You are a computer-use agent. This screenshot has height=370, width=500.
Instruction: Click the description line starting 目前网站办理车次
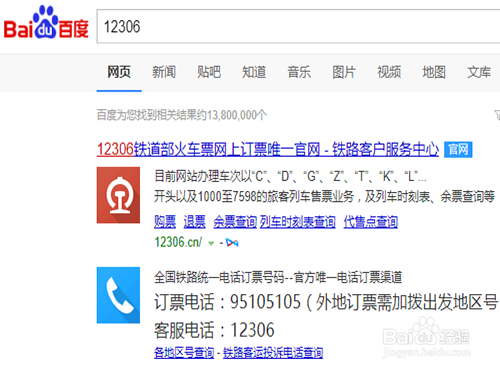pyautogui.click(x=290, y=176)
